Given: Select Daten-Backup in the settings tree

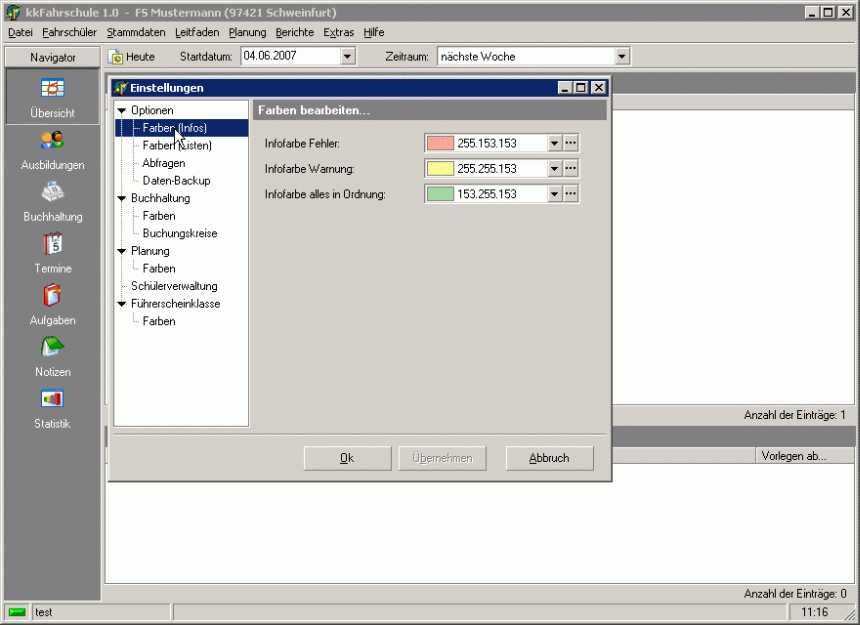Looking at the screenshot, I should click(176, 181).
